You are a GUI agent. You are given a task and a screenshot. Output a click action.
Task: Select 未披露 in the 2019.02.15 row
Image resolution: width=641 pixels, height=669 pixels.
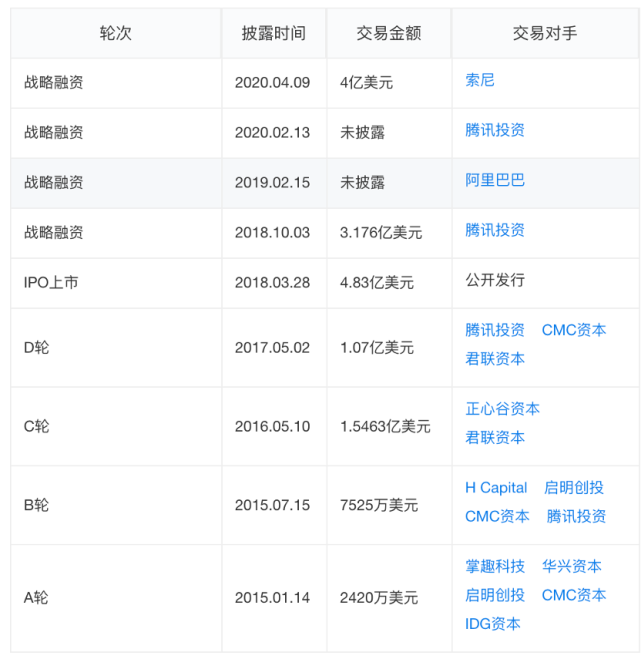click(362, 182)
